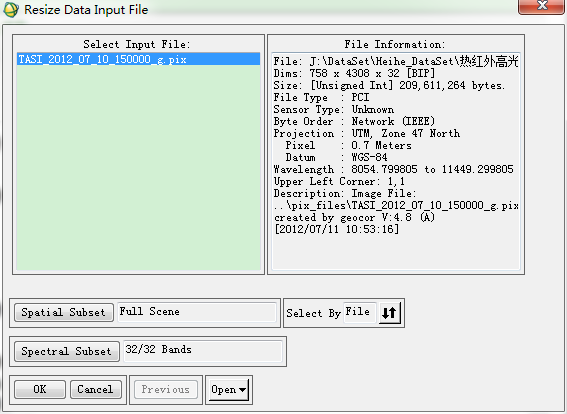Click the disabled Previous button
The width and height of the screenshot is (567, 414).
pos(166,389)
